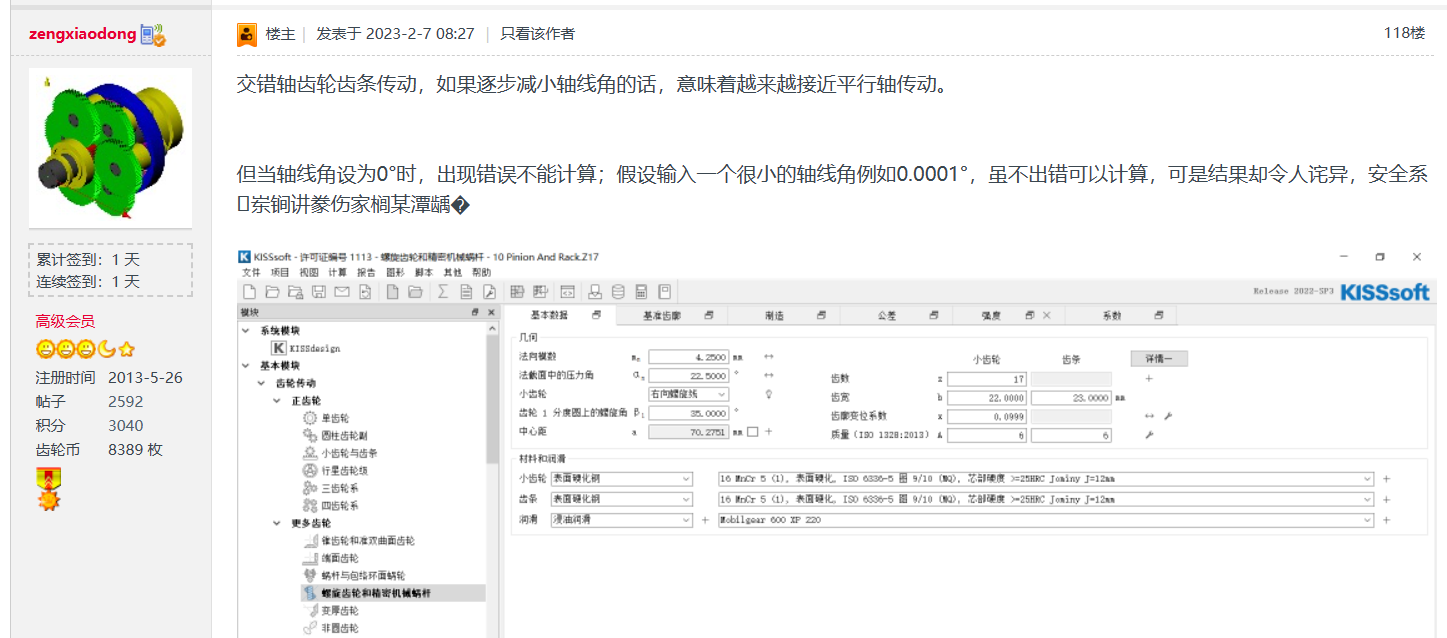
Task: Open rack material type dropdown 表面硬化钢
Action: tap(621, 499)
